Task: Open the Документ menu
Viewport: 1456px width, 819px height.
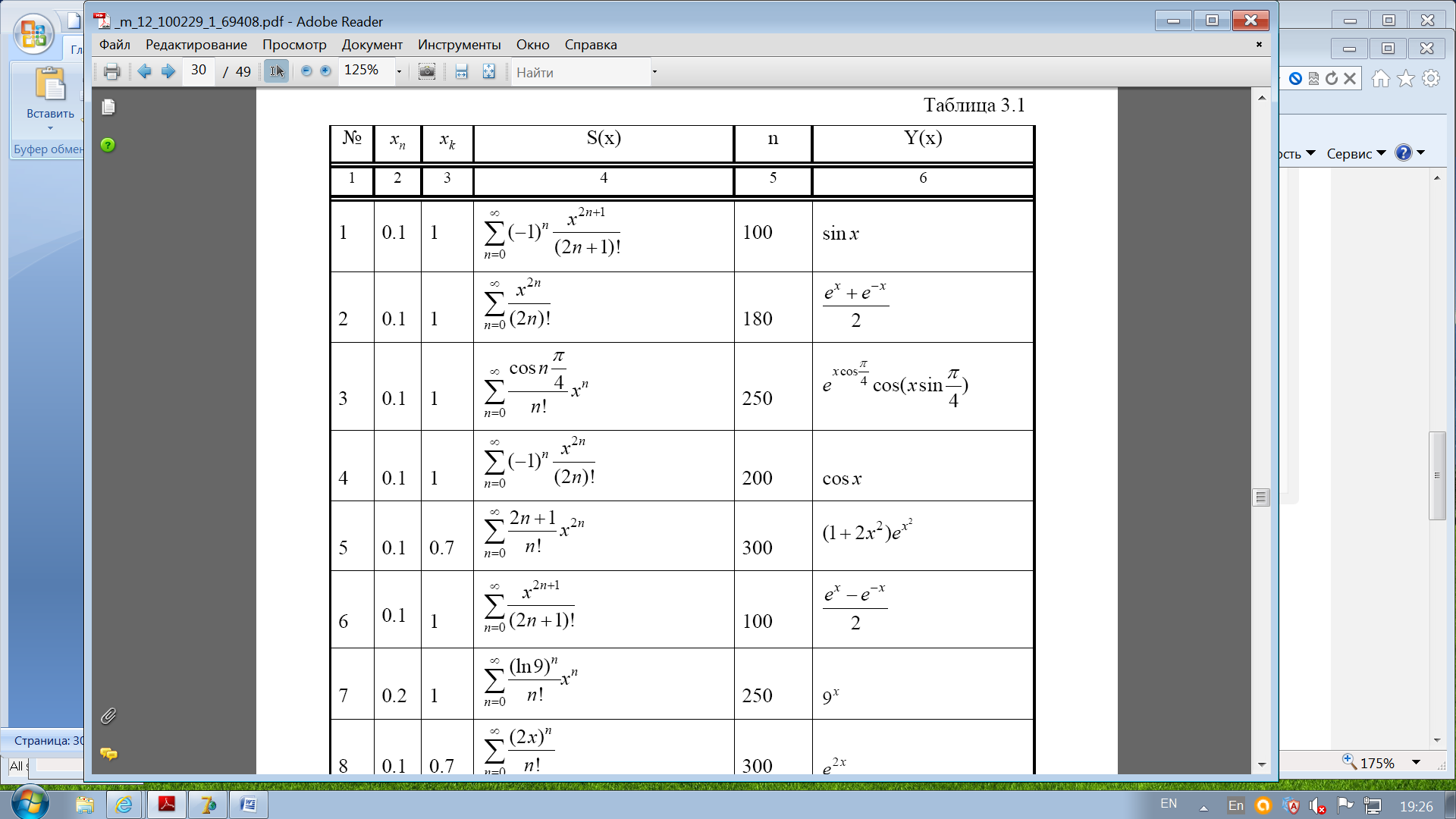Action: pos(372,45)
